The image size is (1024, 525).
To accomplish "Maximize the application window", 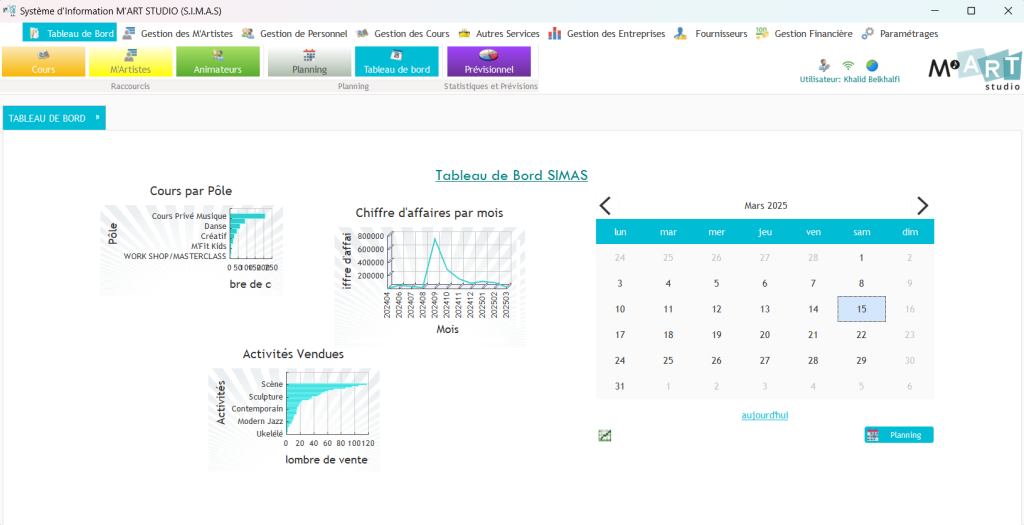I will point(970,11).
